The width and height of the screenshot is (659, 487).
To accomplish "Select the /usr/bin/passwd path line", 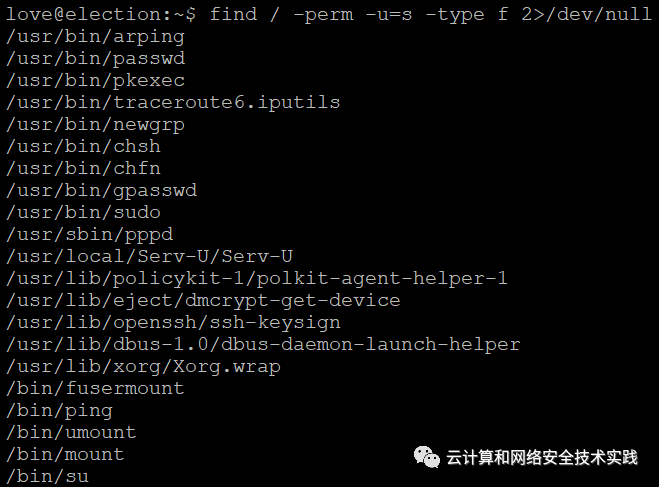I will point(95,59).
